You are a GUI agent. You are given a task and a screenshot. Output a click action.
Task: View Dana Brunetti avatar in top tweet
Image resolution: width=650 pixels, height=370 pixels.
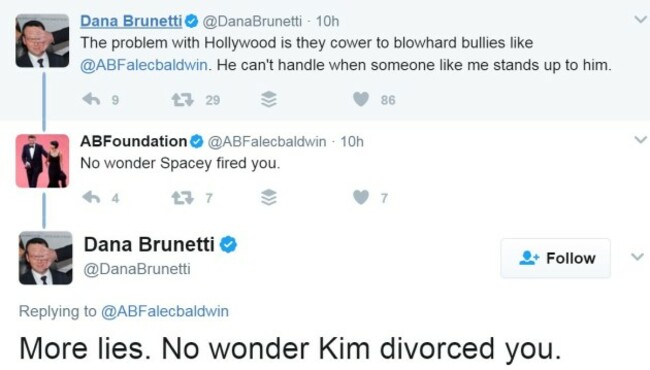[x=42, y=41]
